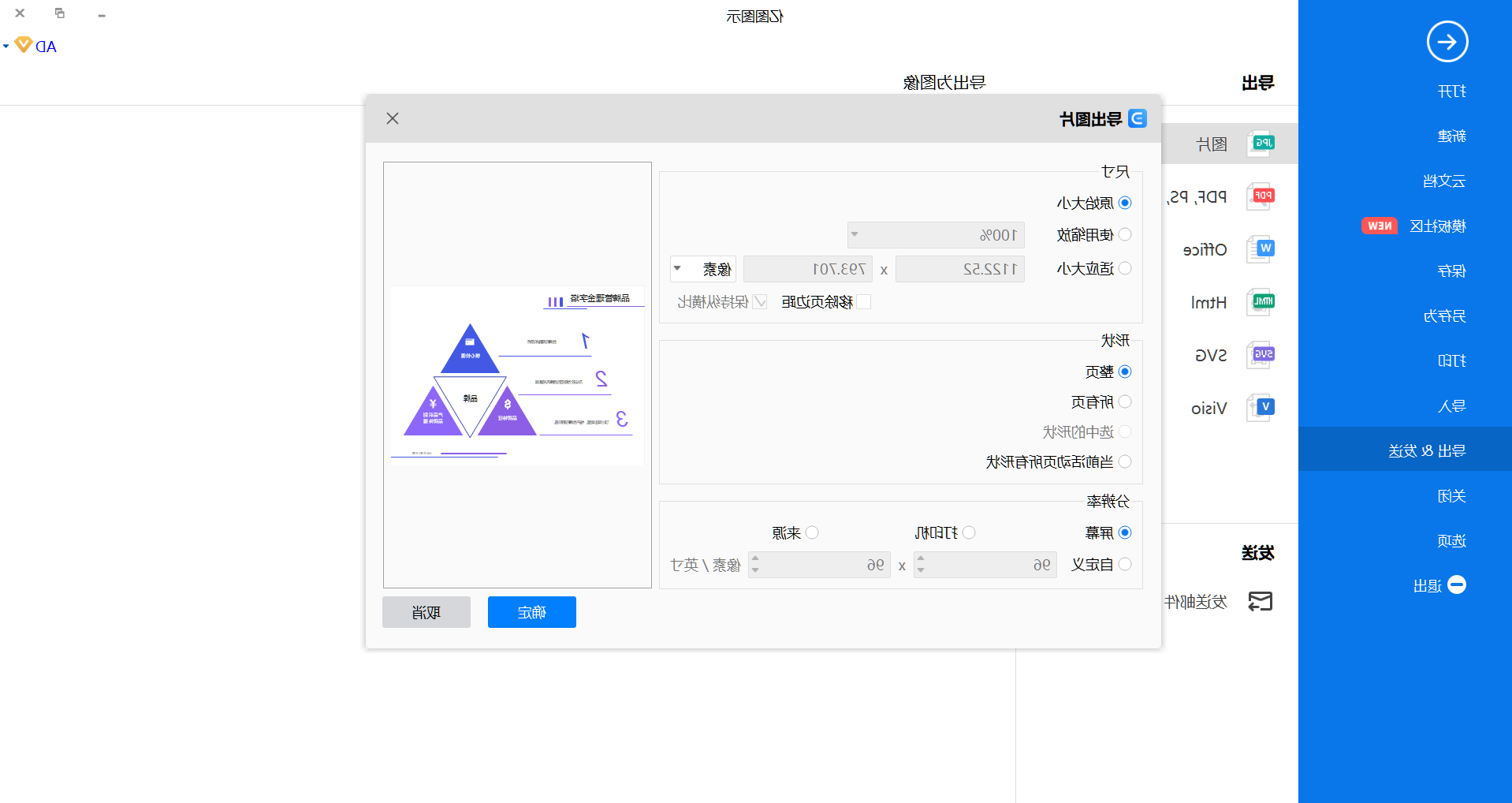Click the gray 取消 button

tap(426, 612)
